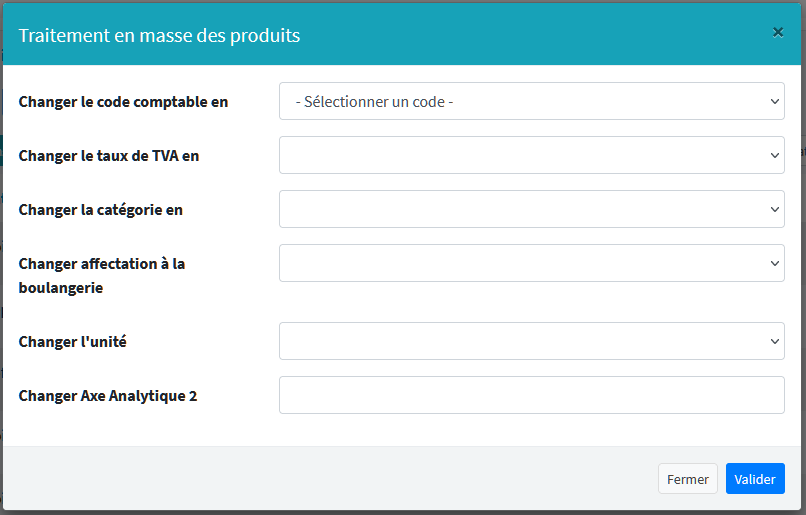Open the catégorie dropdown
Viewport: 806px width, 515px height.
coord(520,209)
